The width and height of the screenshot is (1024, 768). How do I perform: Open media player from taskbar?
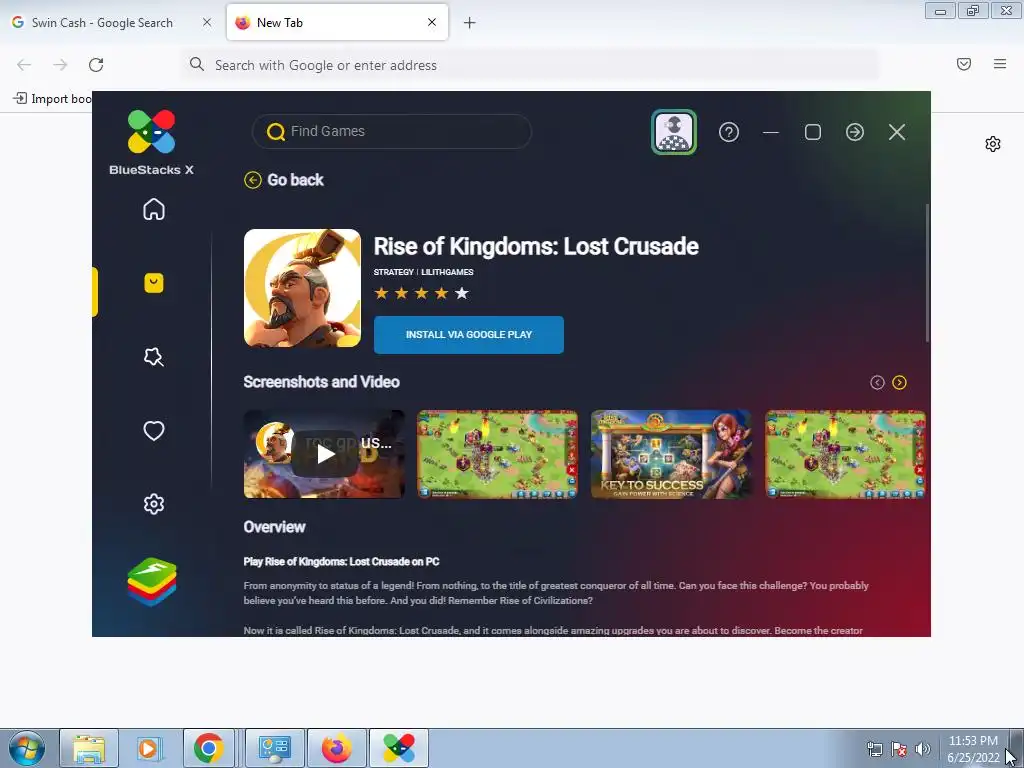coord(148,748)
